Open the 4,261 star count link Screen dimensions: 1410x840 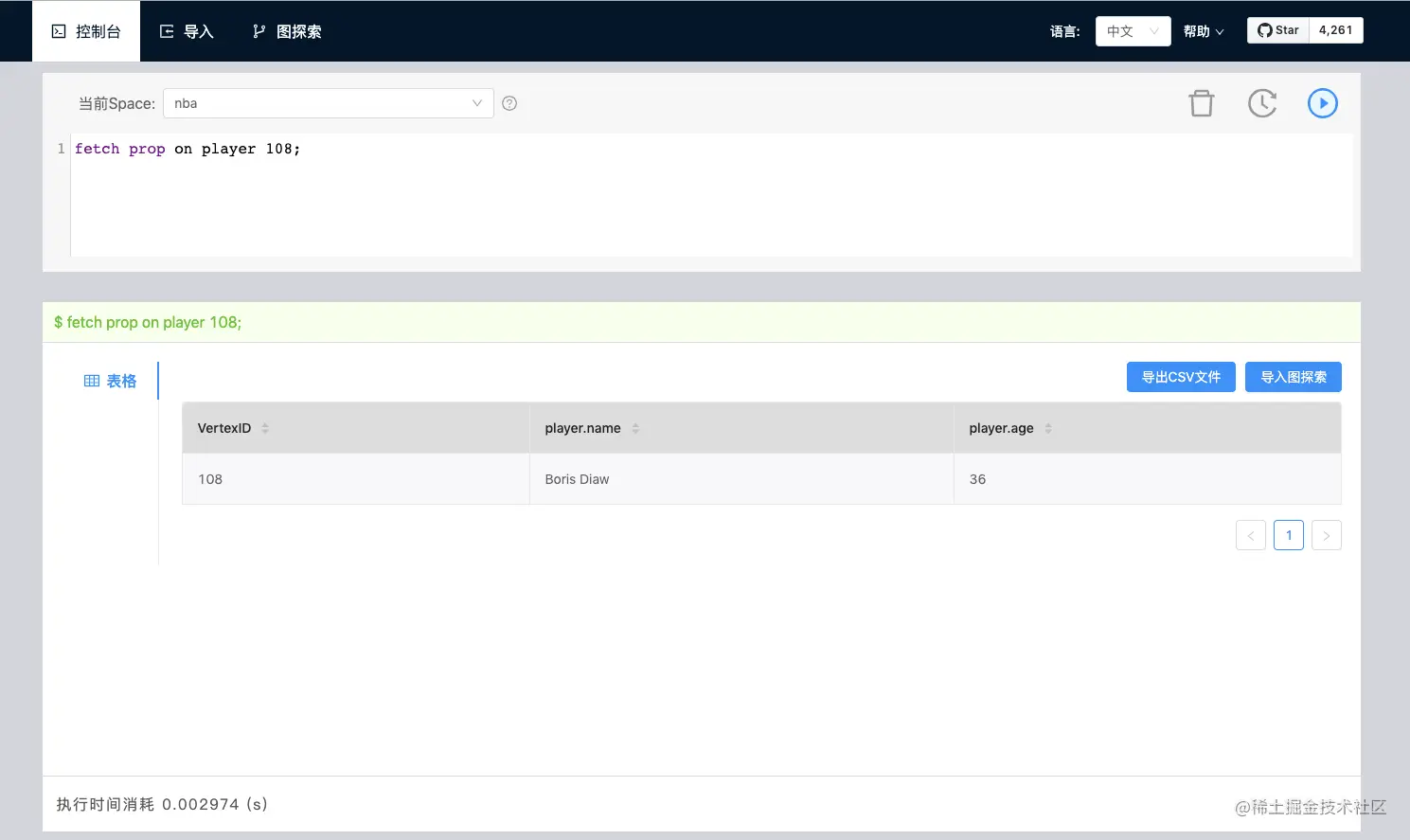point(1336,30)
